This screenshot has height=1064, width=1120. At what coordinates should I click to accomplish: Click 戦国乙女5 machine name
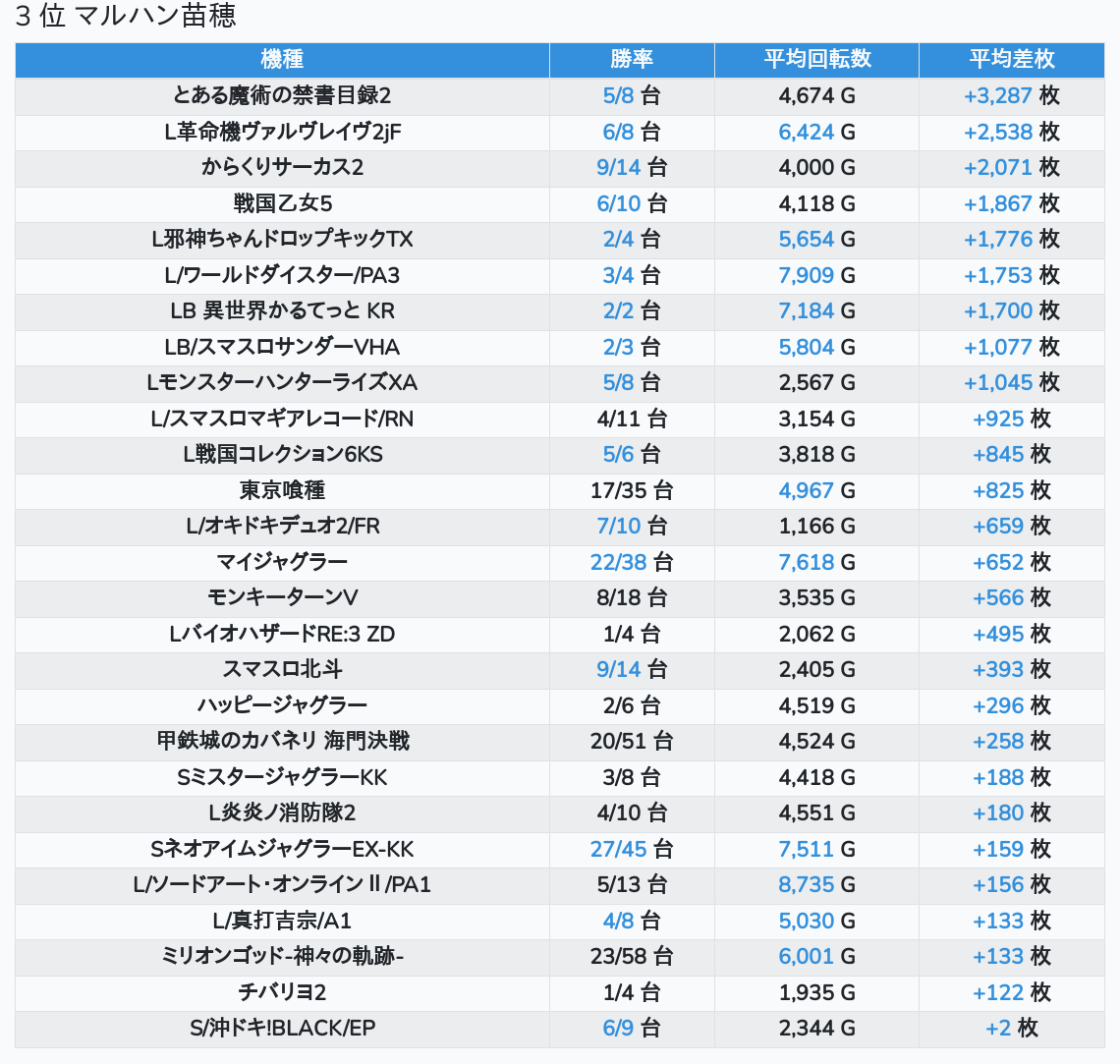(x=282, y=203)
